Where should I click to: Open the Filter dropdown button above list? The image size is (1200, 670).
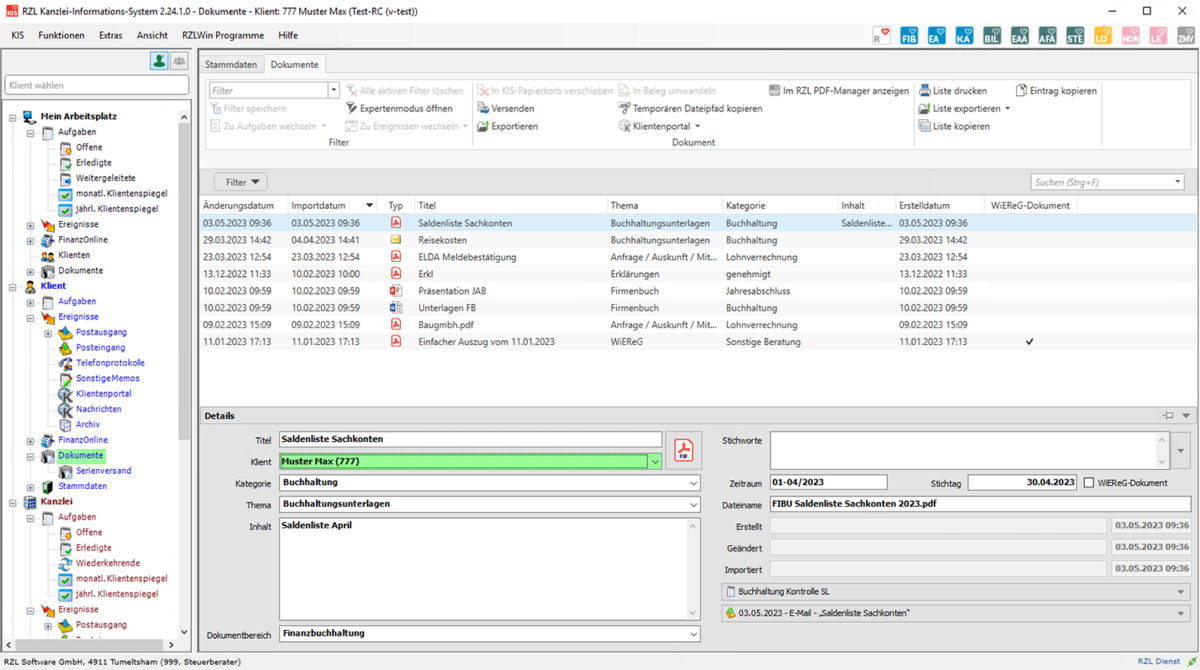(241, 182)
